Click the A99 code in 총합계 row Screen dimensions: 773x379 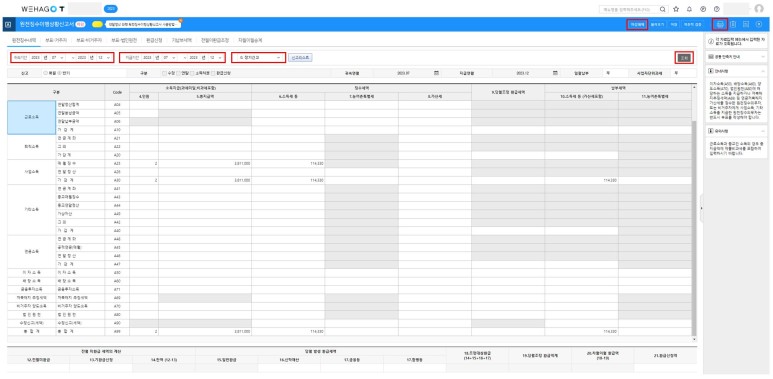click(x=117, y=332)
